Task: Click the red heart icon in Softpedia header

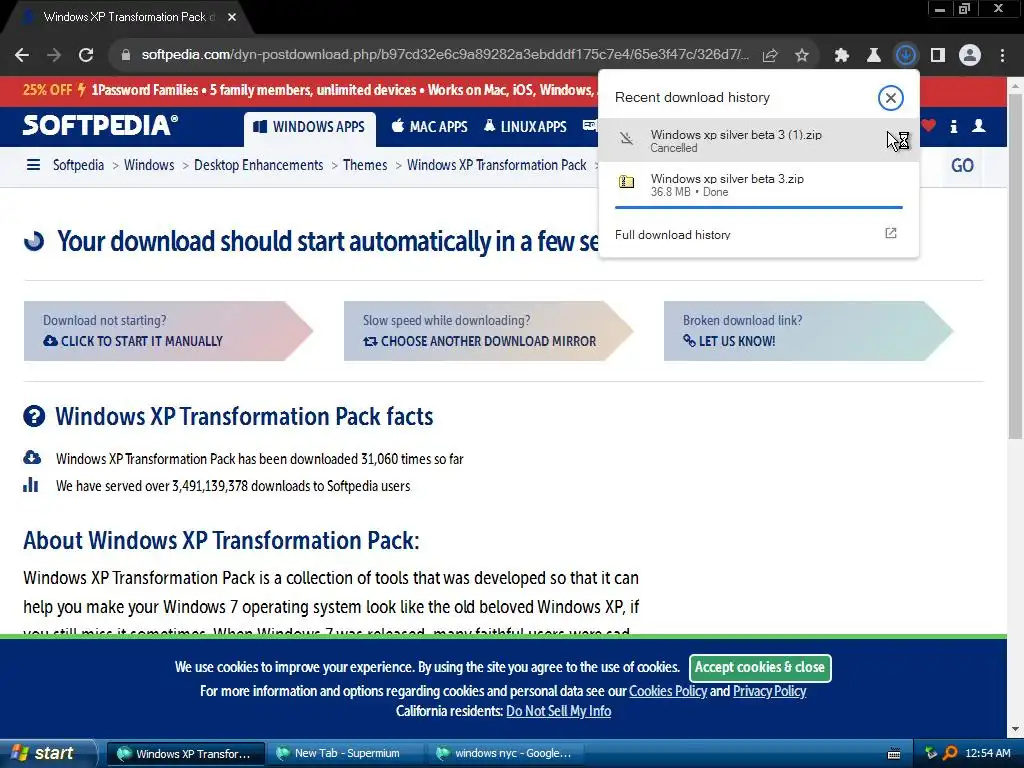Action: point(929,125)
